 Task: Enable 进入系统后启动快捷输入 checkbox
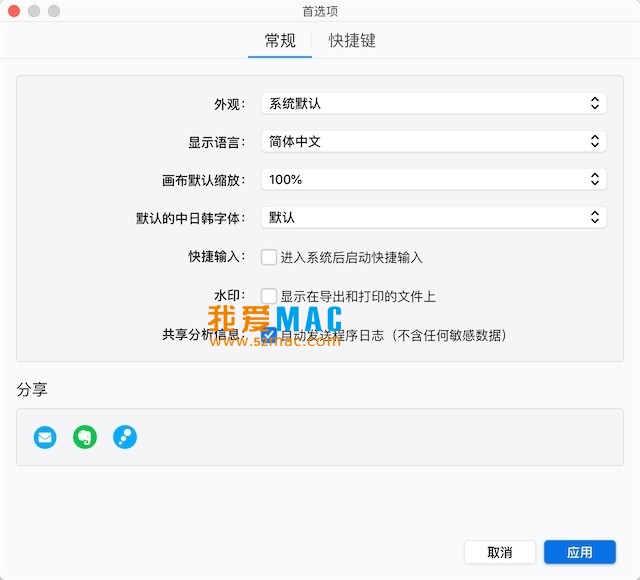click(x=269, y=257)
